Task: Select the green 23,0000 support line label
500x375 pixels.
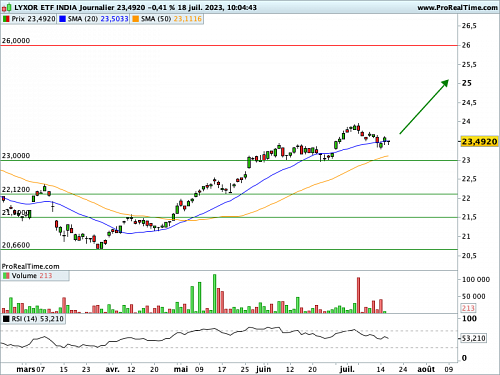Action: (16, 156)
